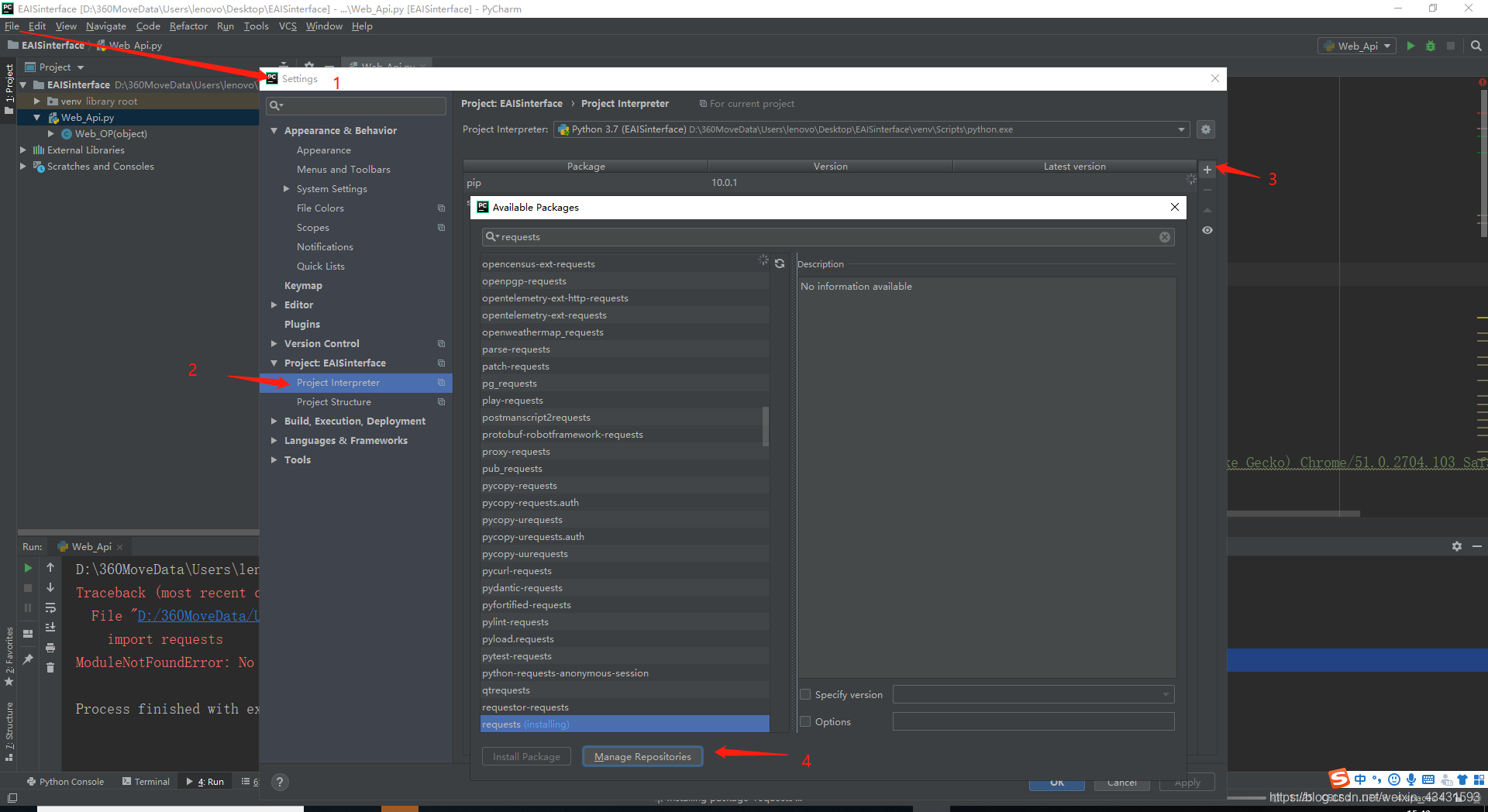Hide the Run panel with minus icon
The image size is (1488, 812).
1477,546
